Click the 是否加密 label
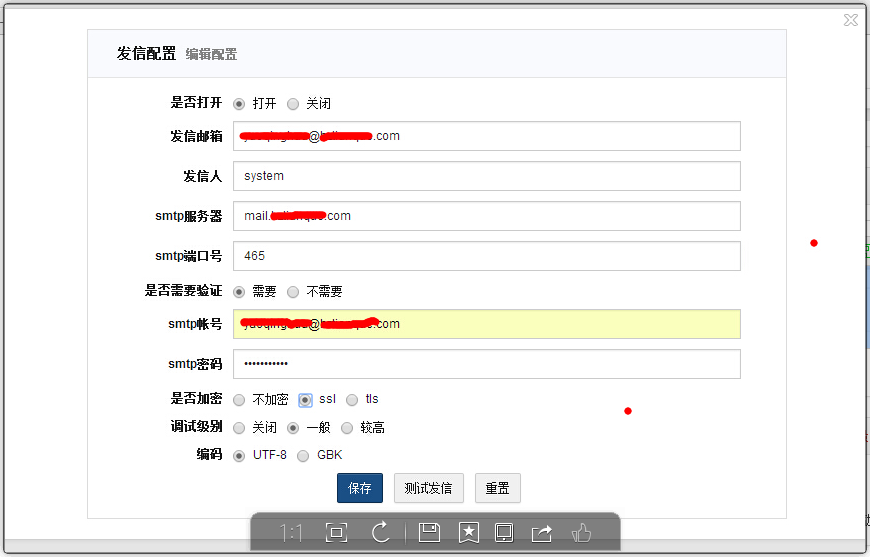 pos(196,398)
